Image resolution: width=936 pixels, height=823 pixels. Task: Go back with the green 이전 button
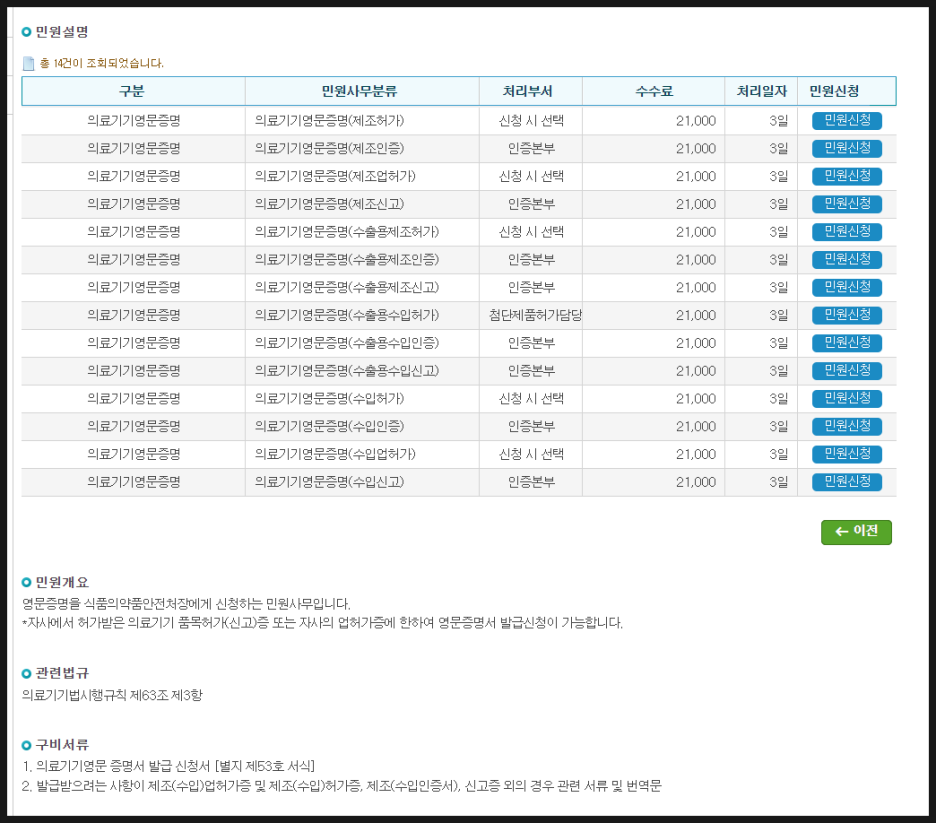pyautogui.click(x=856, y=532)
